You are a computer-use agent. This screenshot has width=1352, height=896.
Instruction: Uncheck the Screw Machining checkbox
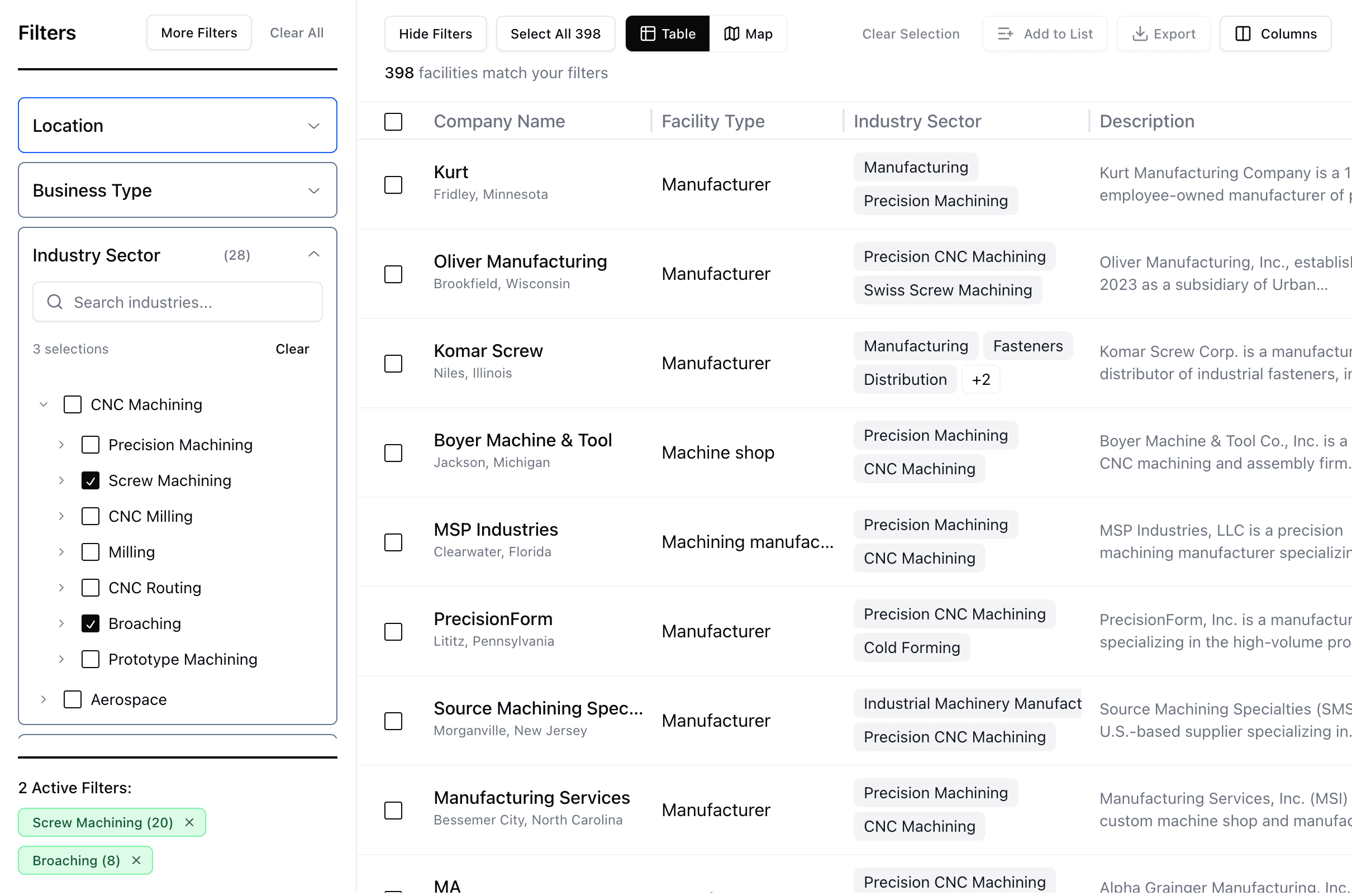tap(90, 480)
